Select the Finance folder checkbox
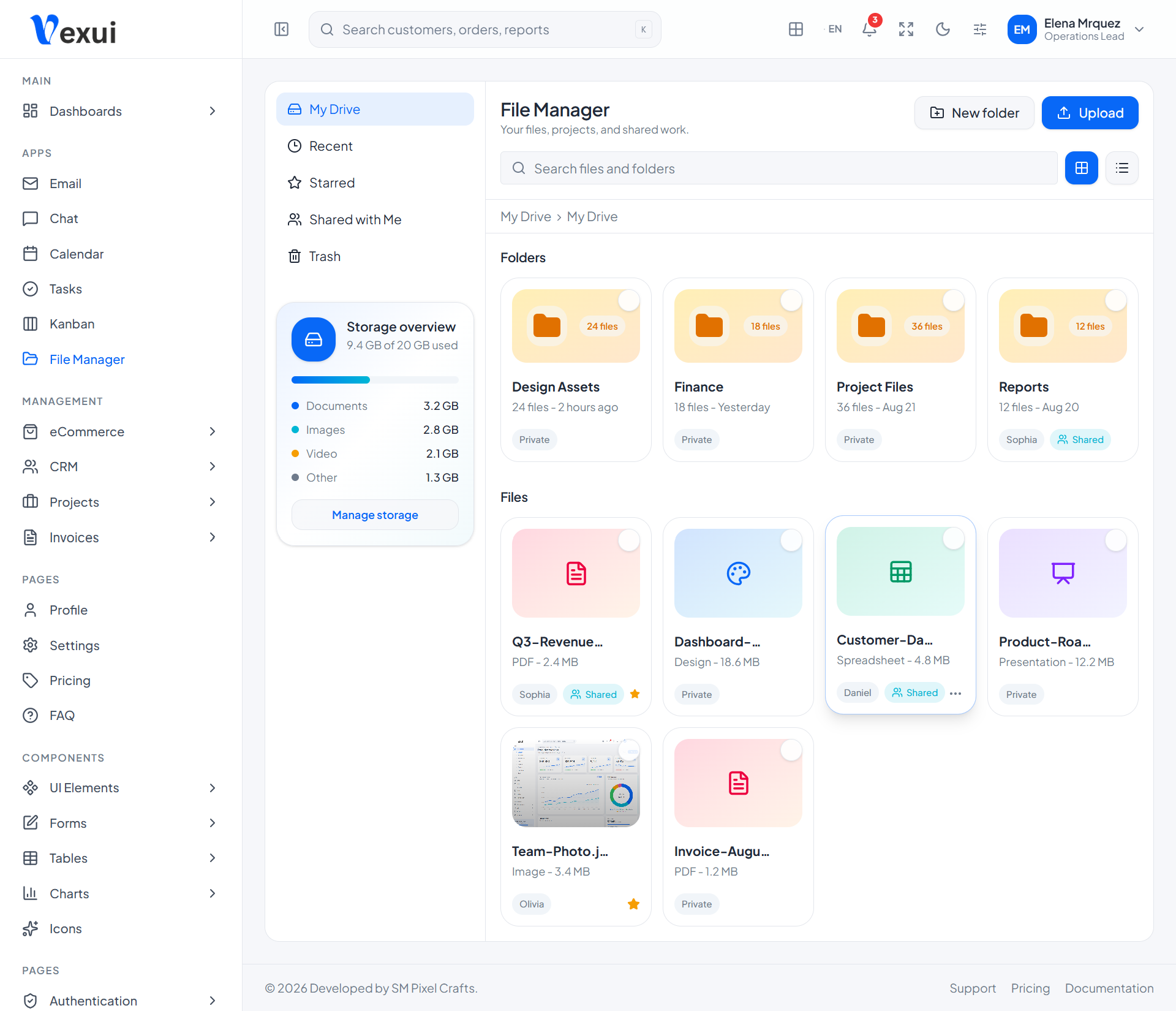Viewport: 1176px width, 1011px height. tap(791, 300)
